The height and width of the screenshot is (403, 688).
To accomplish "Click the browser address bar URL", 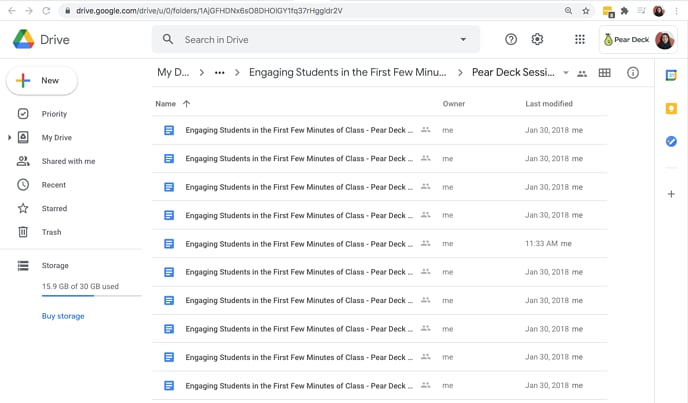I will (x=209, y=11).
